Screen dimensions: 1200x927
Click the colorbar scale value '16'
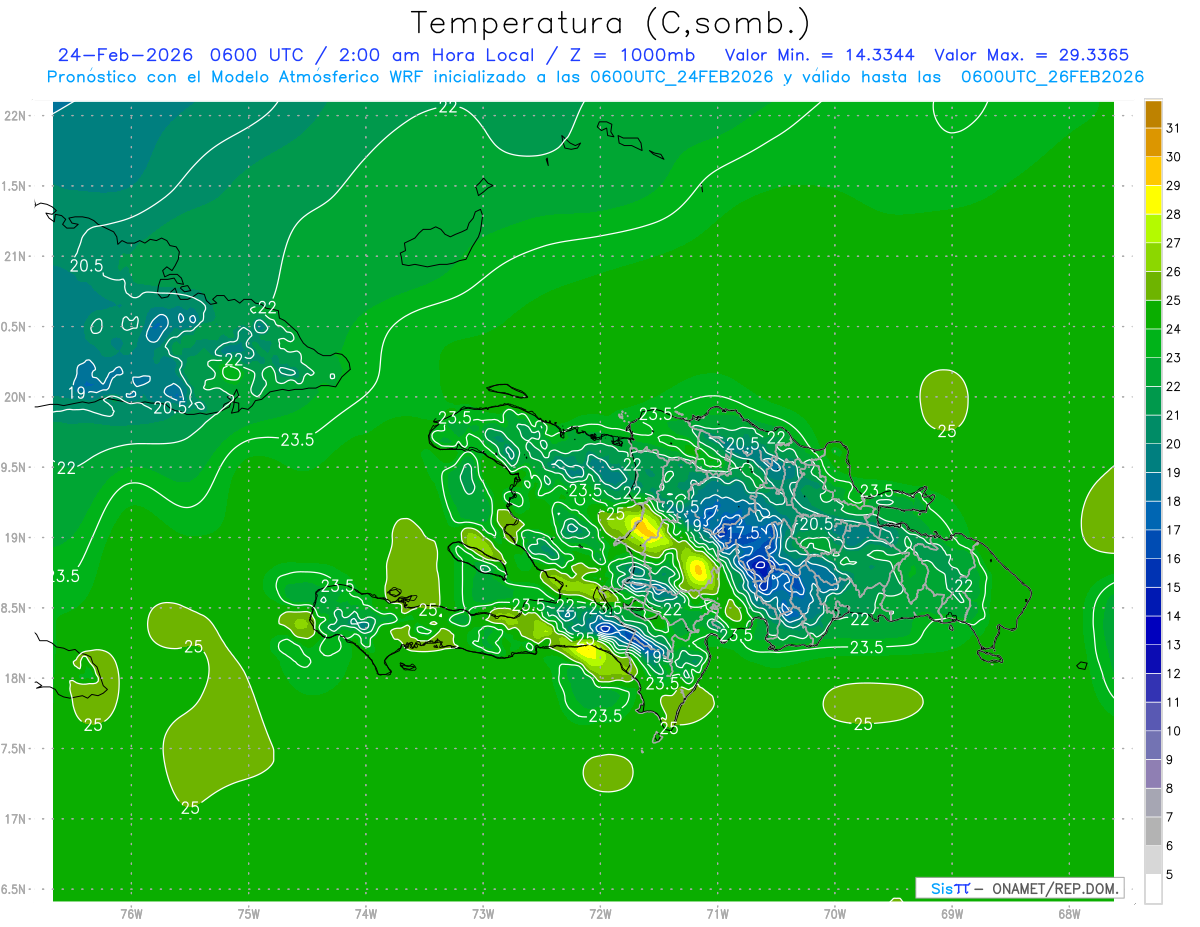1173,559
